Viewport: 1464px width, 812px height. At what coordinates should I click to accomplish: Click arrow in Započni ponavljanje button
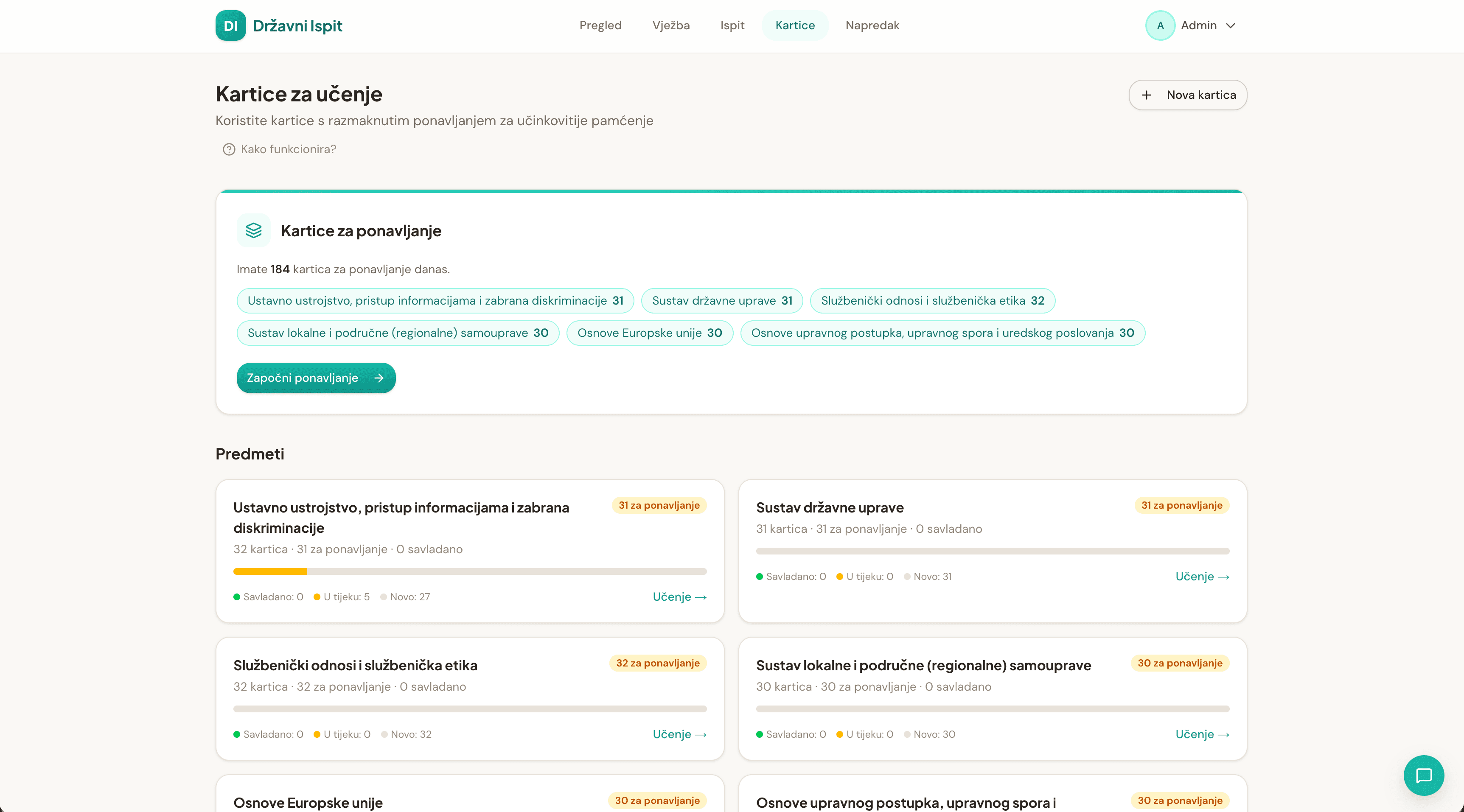pos(379,378)
